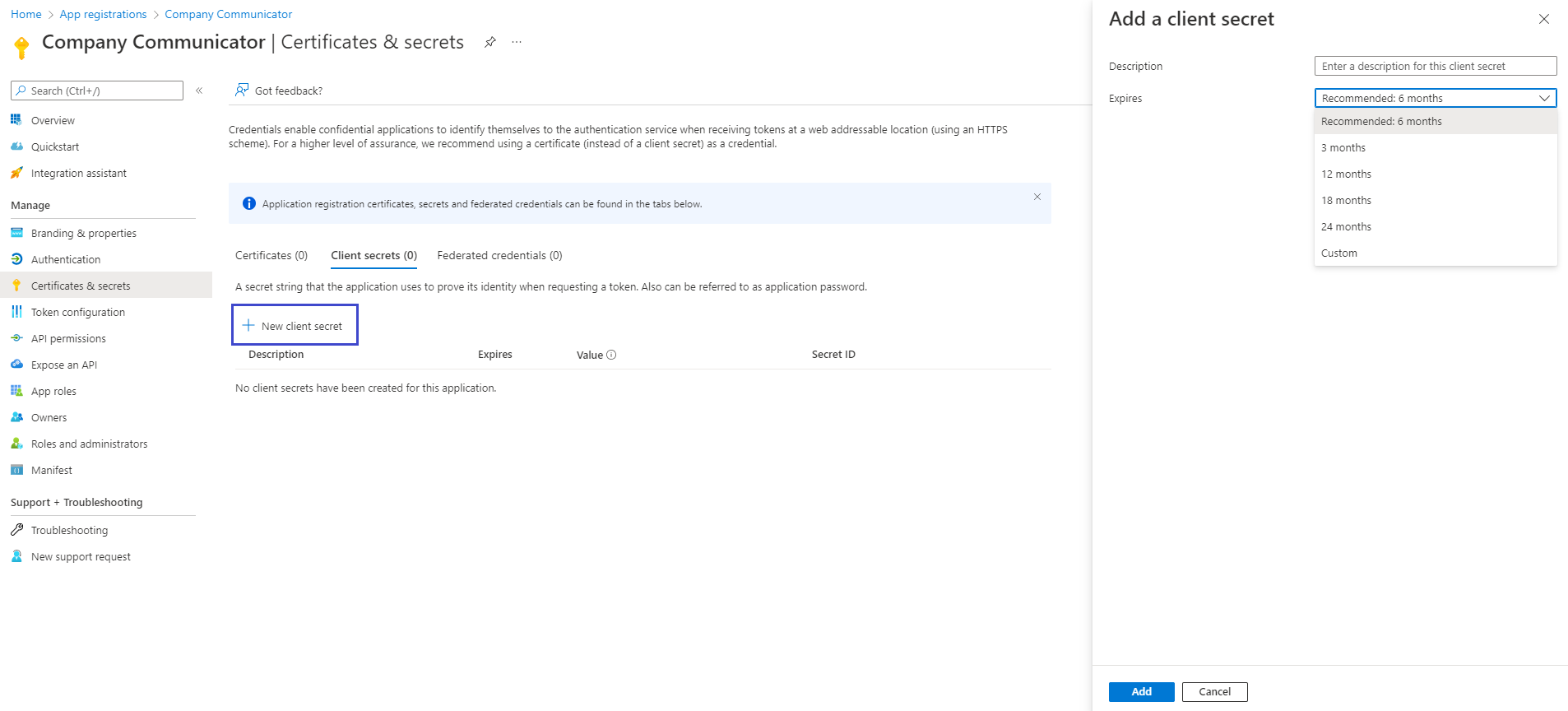Open Troubleshooting in sidebar
This screenshot has height=711, width=1568.
69,530
